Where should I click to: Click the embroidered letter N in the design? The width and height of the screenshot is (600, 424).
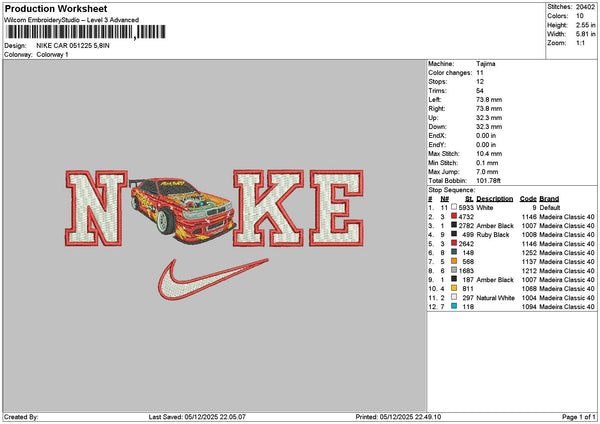pos(96,208)
